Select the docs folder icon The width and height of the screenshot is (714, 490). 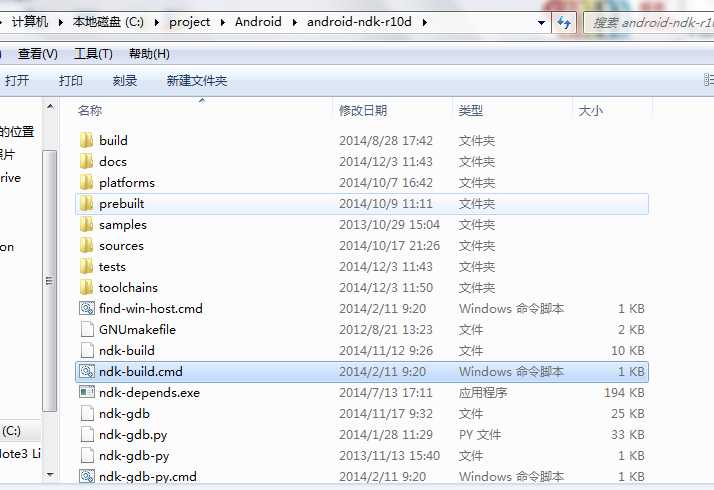coord(87,161)
